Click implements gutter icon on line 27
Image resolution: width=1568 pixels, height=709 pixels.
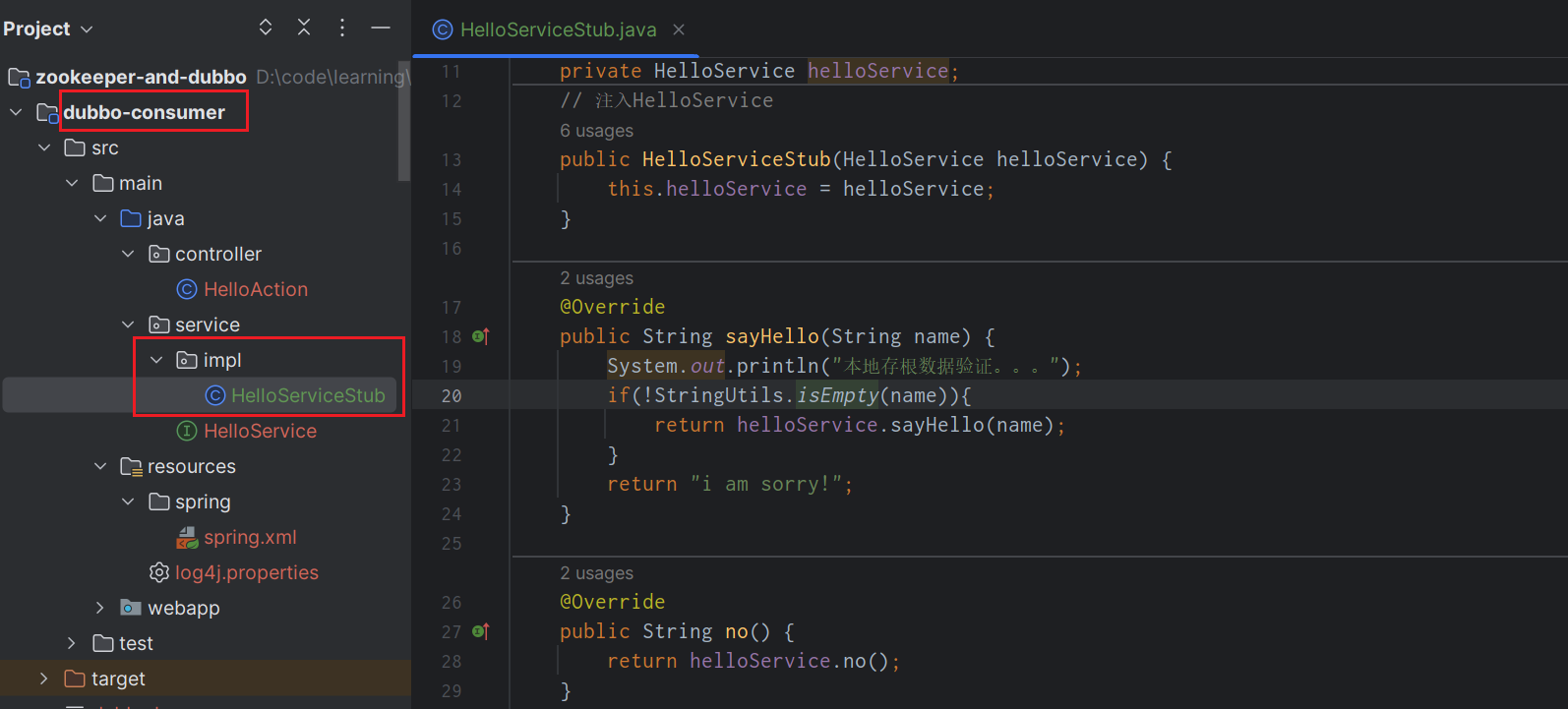[x=481, y=631]
